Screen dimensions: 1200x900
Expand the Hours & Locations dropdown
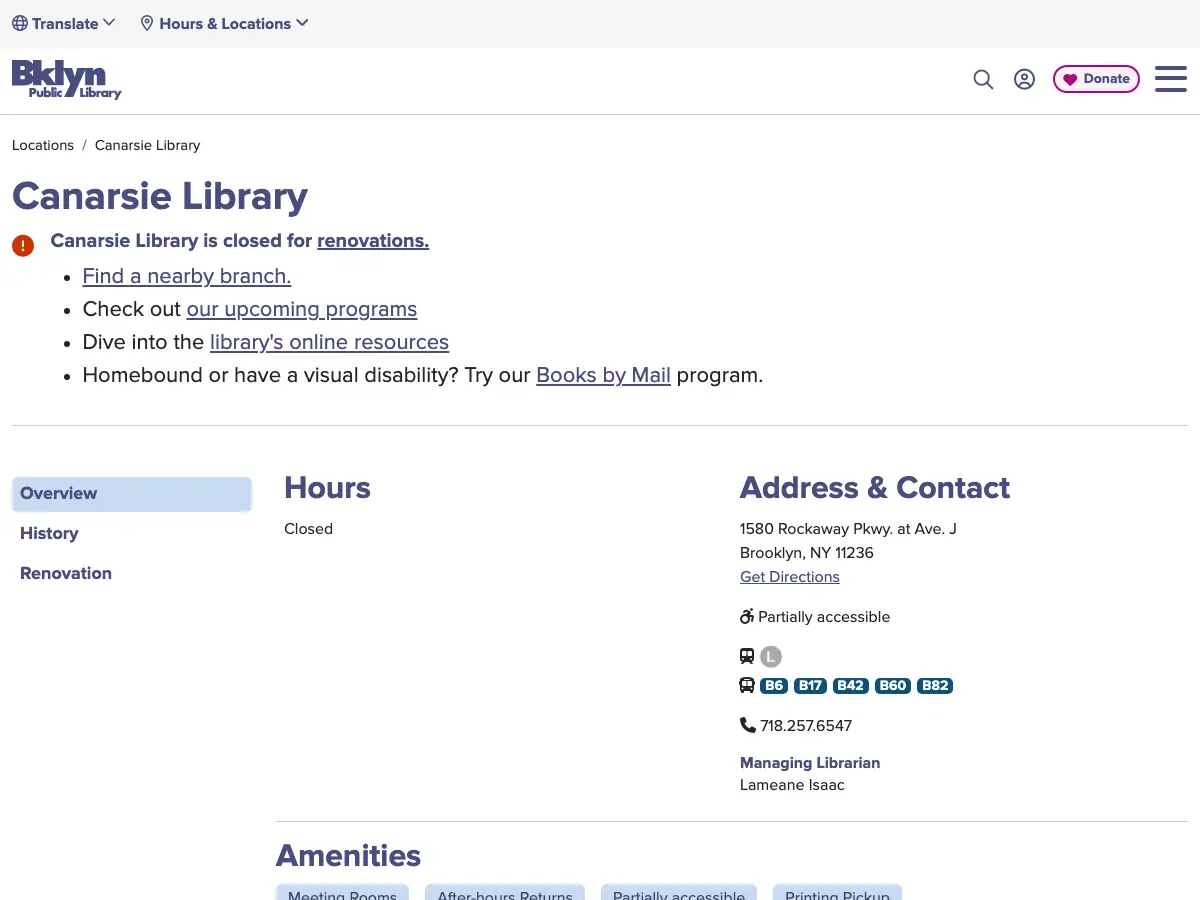pos(224,23)
